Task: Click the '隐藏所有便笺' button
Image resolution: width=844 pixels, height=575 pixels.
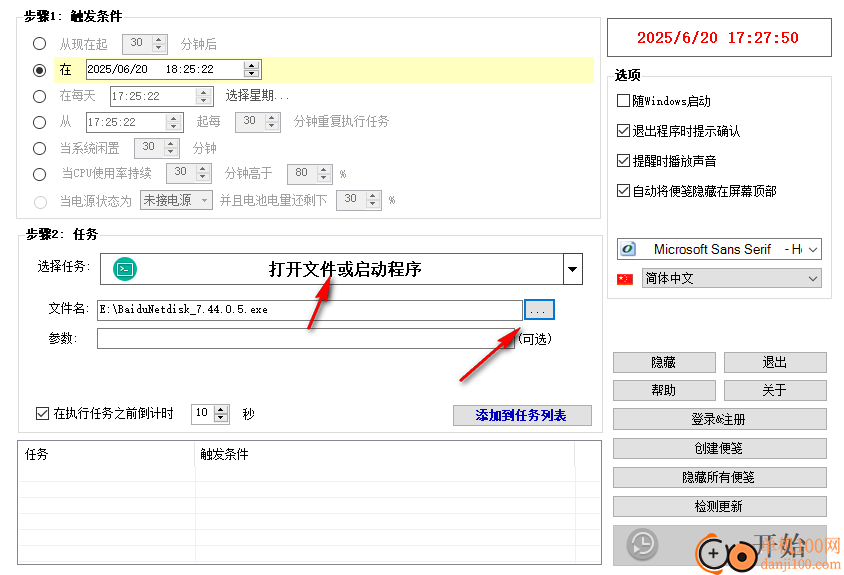Action: 719,477
